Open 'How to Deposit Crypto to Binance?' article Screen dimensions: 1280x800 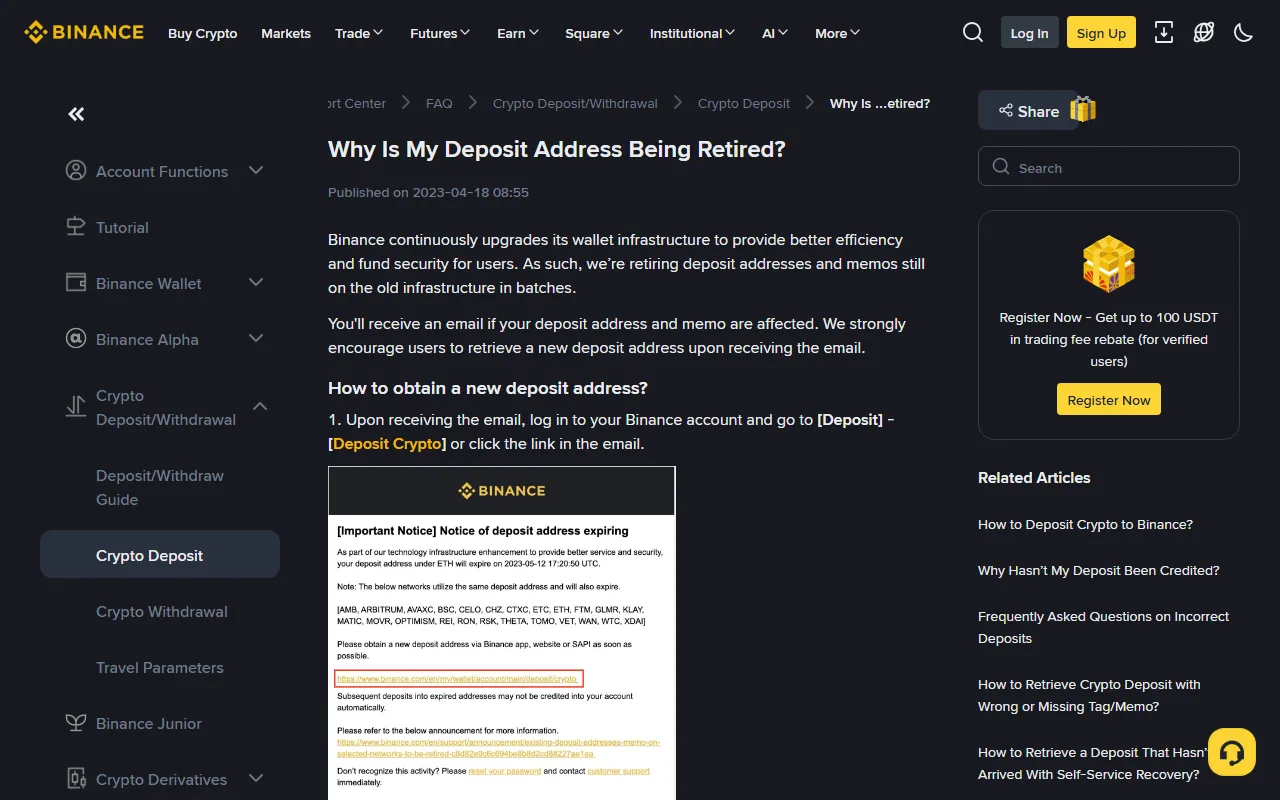[1085, 525]
